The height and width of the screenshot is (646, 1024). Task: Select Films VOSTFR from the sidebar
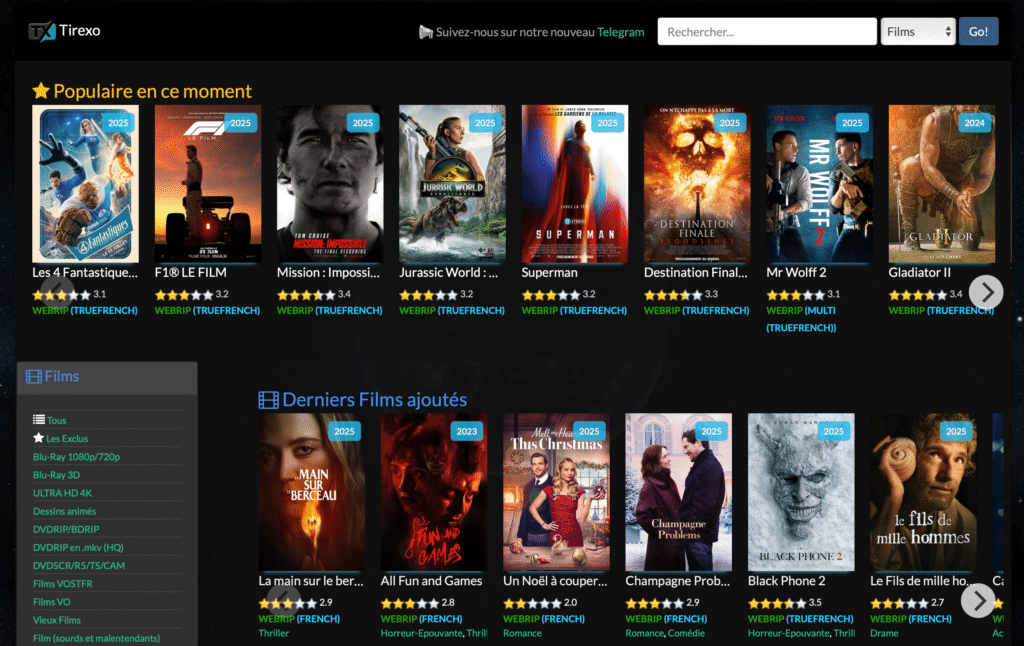(x=63, y=584)
